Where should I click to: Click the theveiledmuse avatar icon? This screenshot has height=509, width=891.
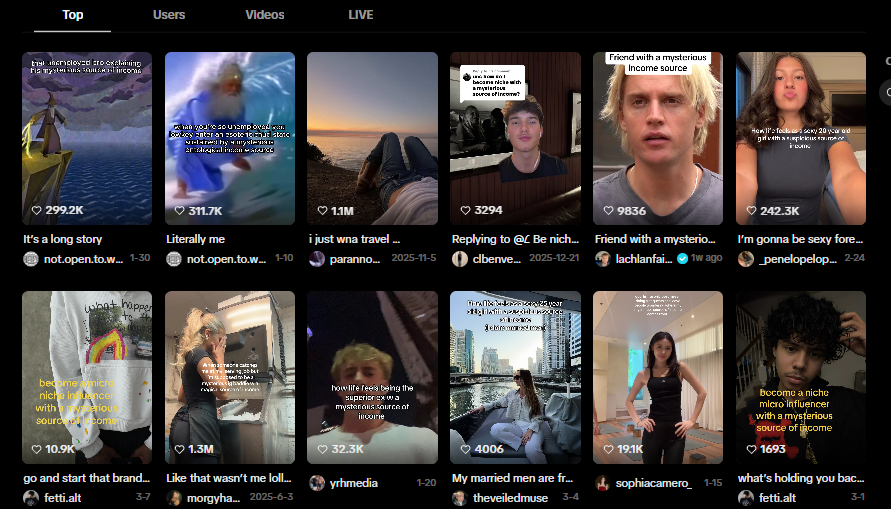(x=460, y=498)
